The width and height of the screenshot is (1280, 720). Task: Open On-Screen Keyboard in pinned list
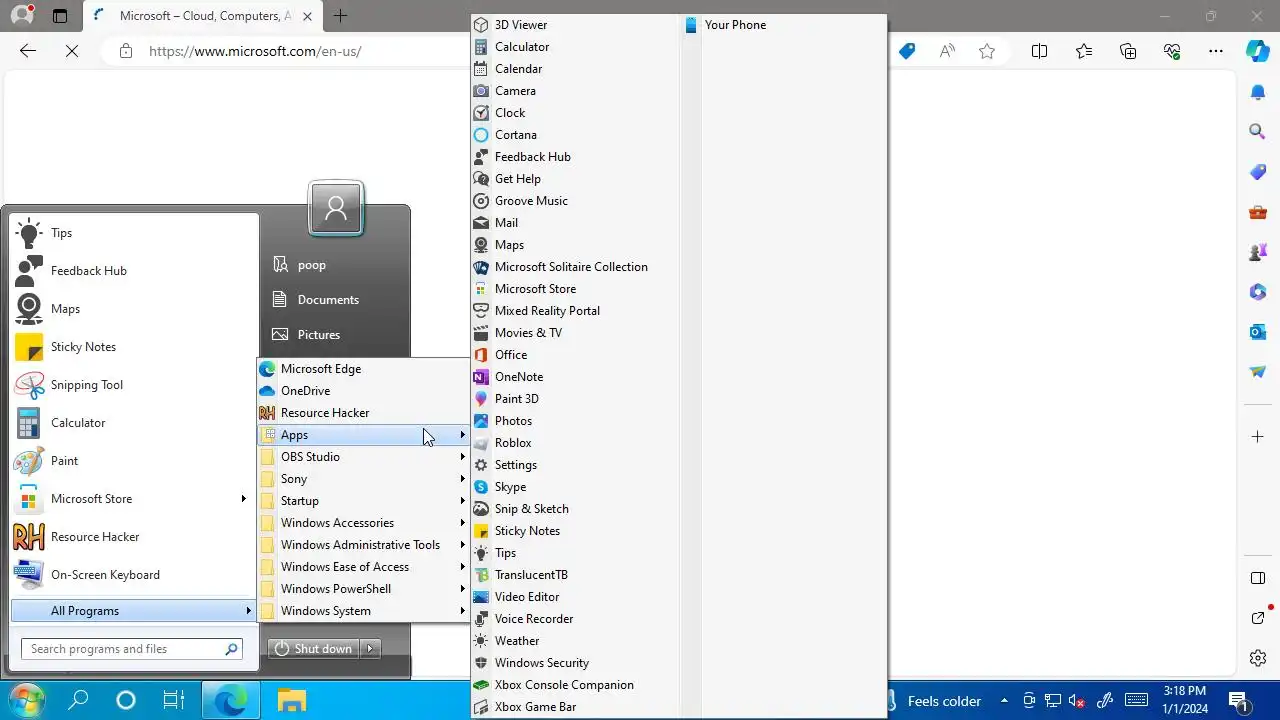coord(132,575)
